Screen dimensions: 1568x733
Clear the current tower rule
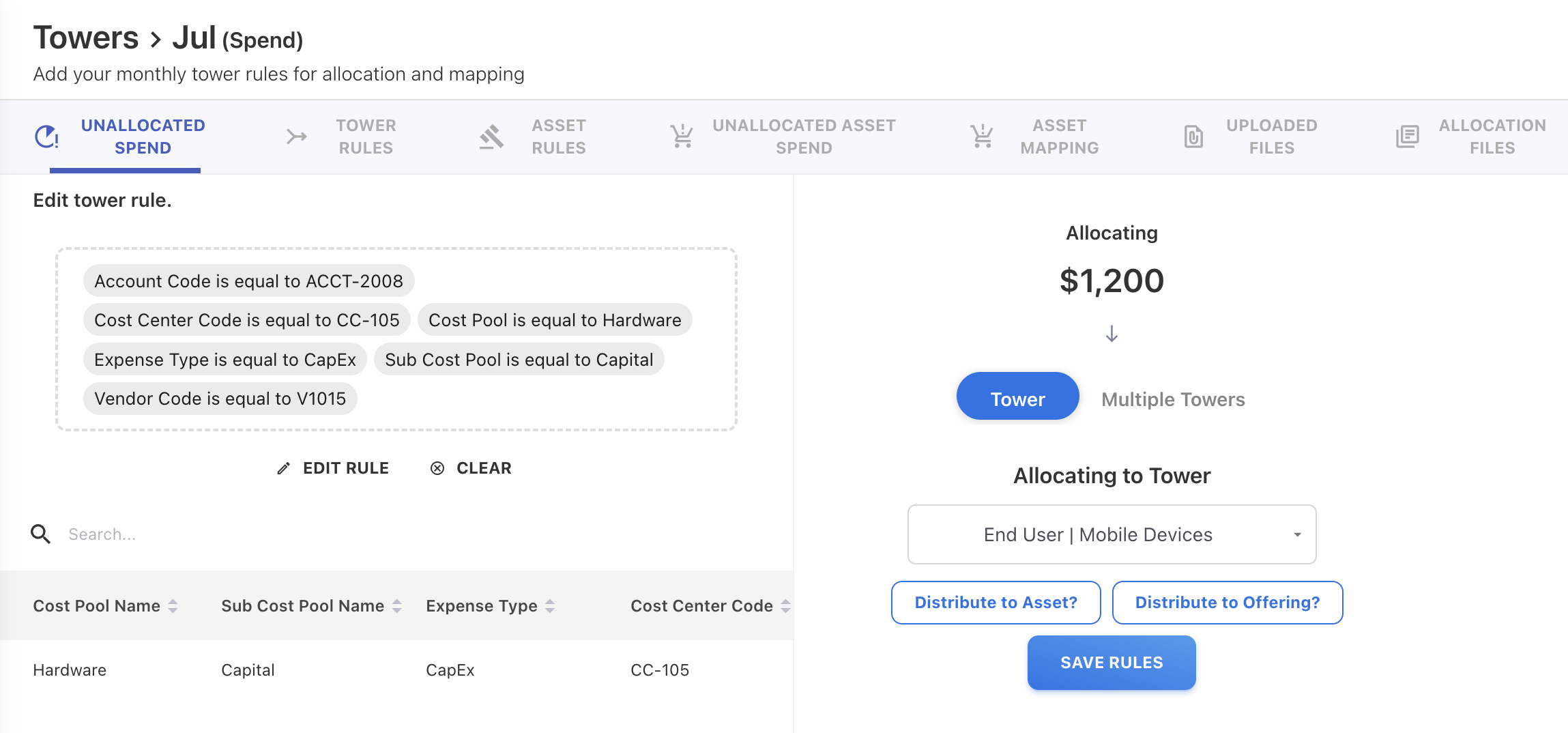tap(471, 468)
